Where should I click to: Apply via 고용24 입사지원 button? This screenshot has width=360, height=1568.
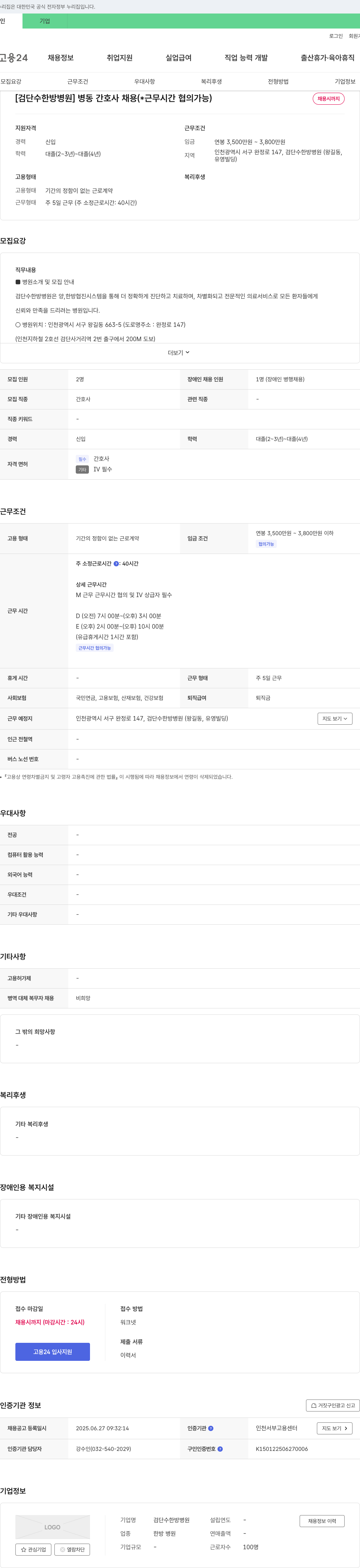pos(52,1351)
